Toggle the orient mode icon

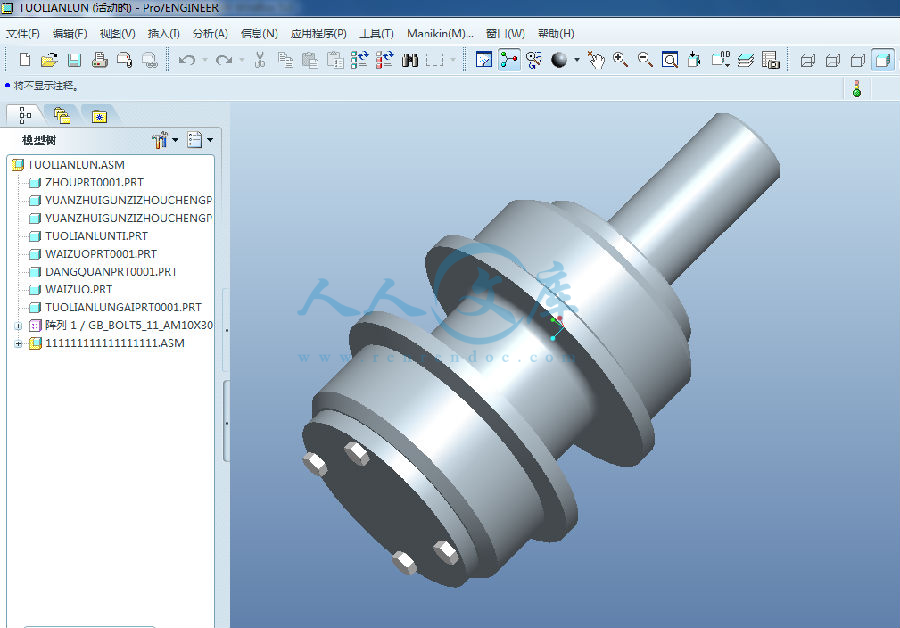(x=534, y=60)
